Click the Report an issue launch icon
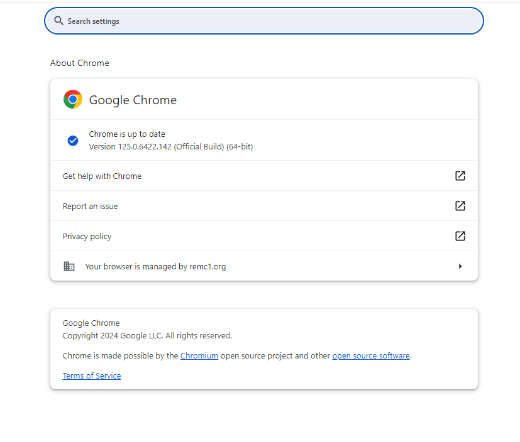This screenshot has height=442, width=520. [460, 206]
